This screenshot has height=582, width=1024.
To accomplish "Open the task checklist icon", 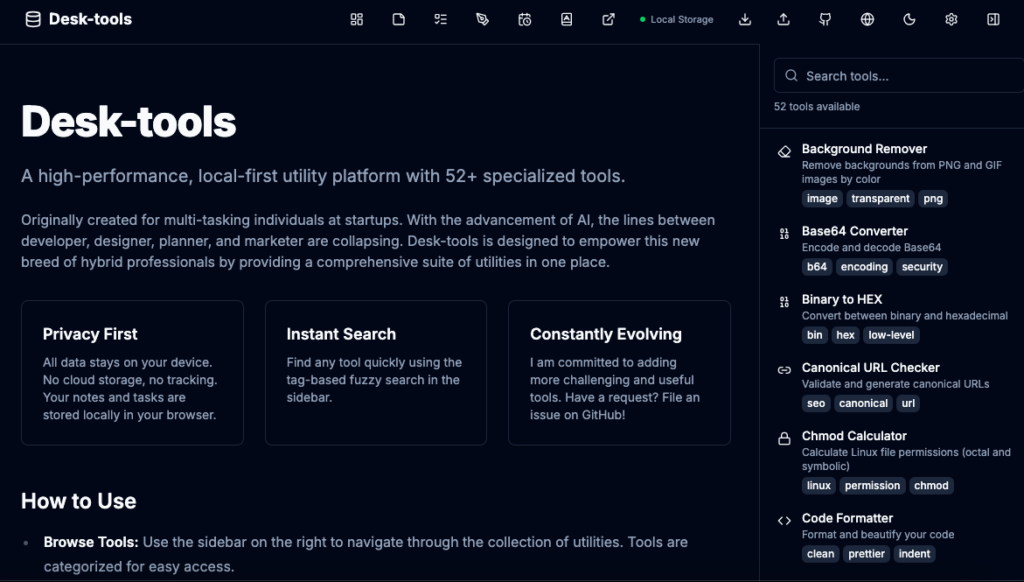I will click(441, 19).
